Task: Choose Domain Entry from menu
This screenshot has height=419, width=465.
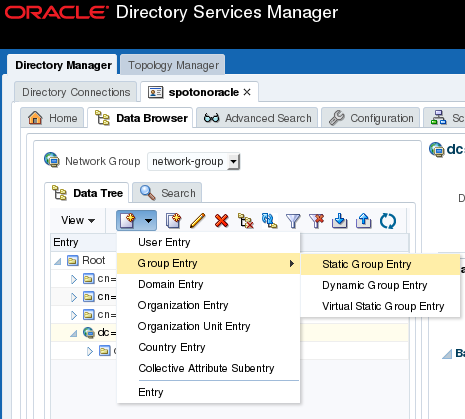Action: (209, 284)
